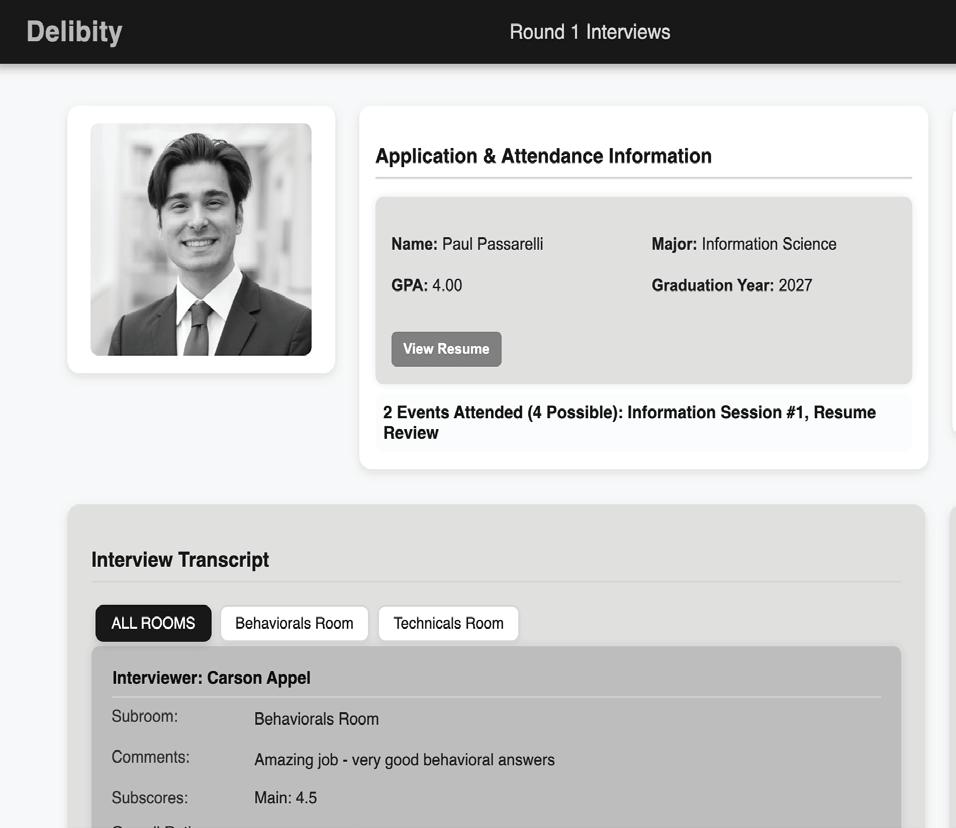Click the GPA value 4.00
The width and height of the screenshot is (956, 828).
447,285
